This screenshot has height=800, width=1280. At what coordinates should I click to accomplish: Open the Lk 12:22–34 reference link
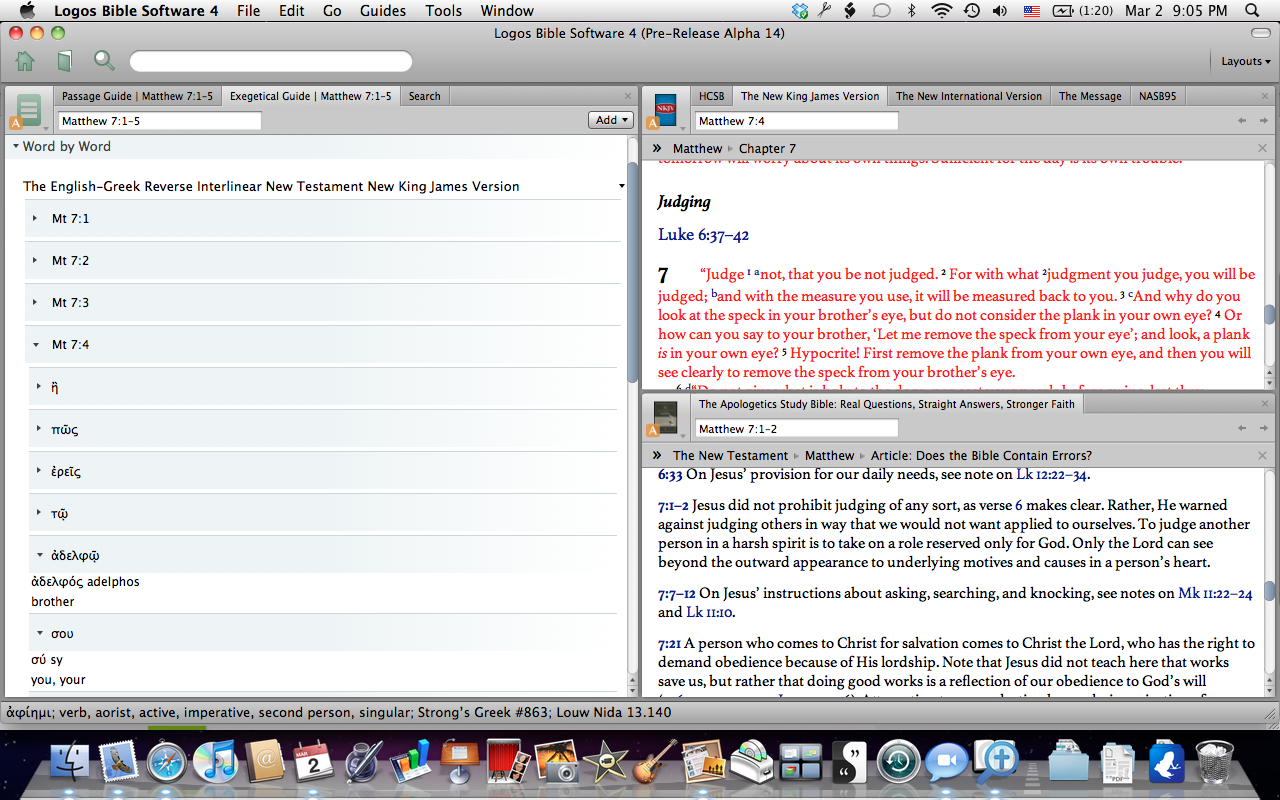[1052, 475]
